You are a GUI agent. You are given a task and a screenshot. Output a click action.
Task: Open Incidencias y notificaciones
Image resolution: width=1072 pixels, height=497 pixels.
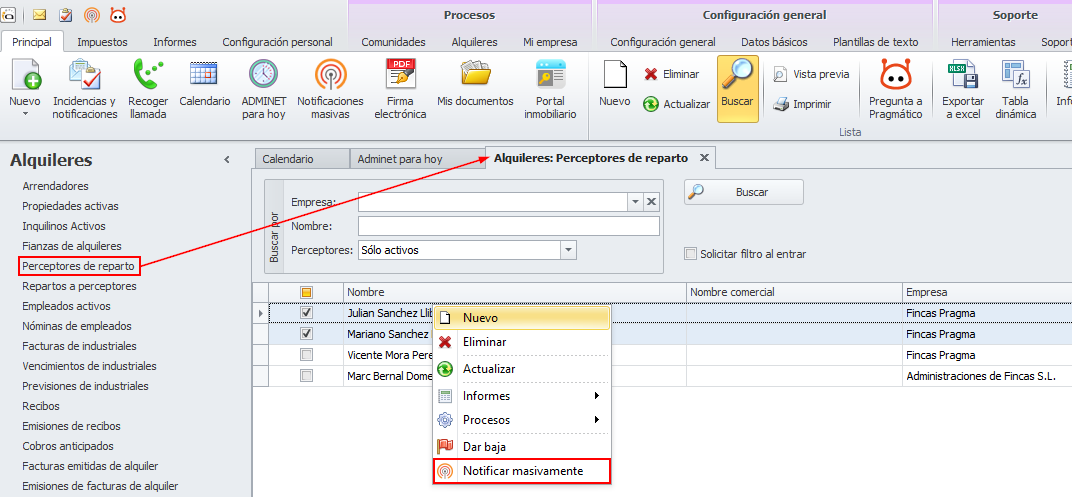tap(85, 90)
